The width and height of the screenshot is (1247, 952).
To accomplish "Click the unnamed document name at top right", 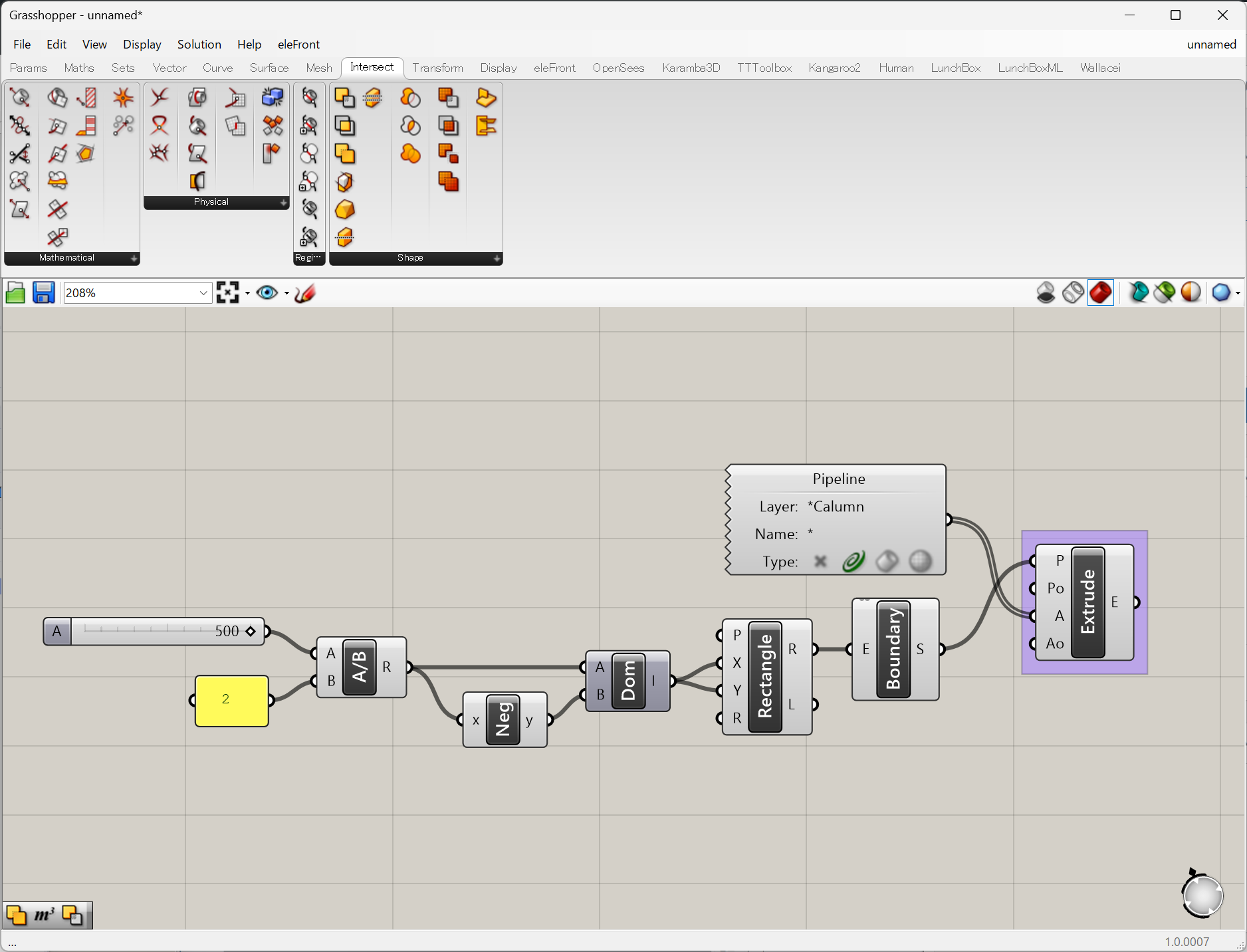I will point(1211,45).
